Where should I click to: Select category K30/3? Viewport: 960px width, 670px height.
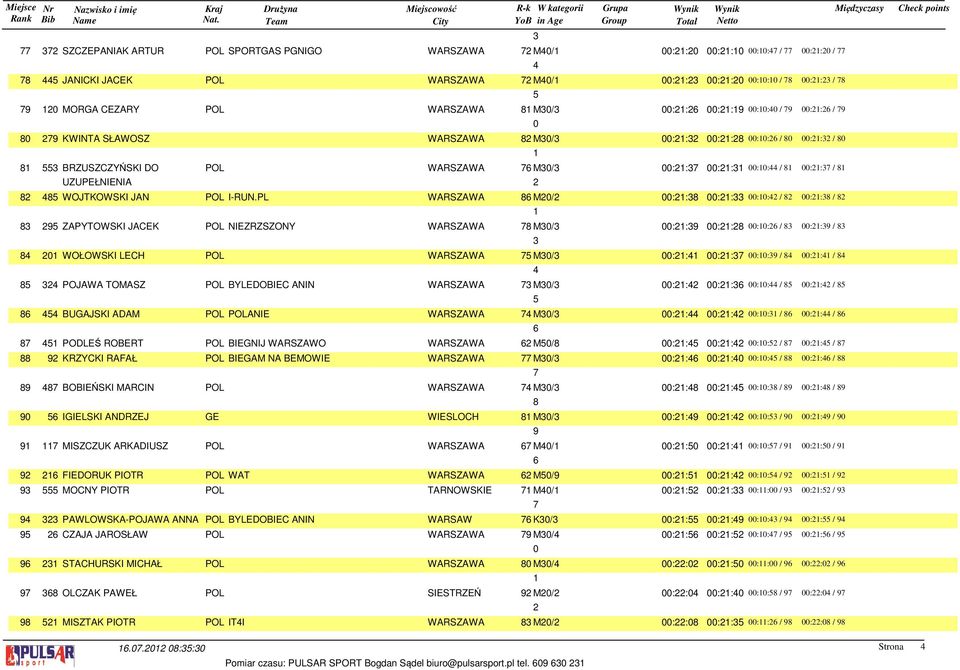(546, 519)
